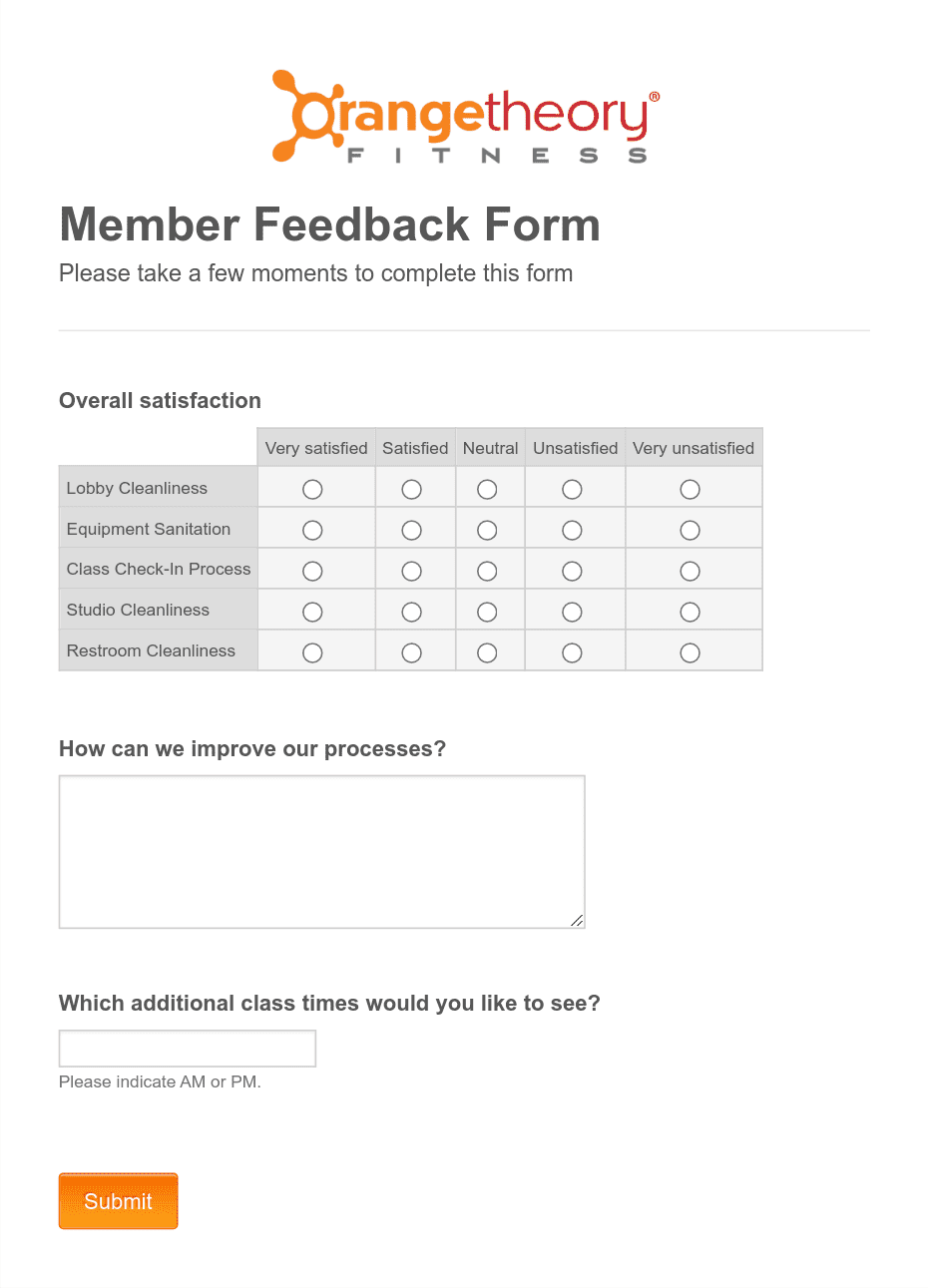Click the additional class times text field
This screenshot has height=1288, width=928.
pyautogui.click(x=187, y=1048)
